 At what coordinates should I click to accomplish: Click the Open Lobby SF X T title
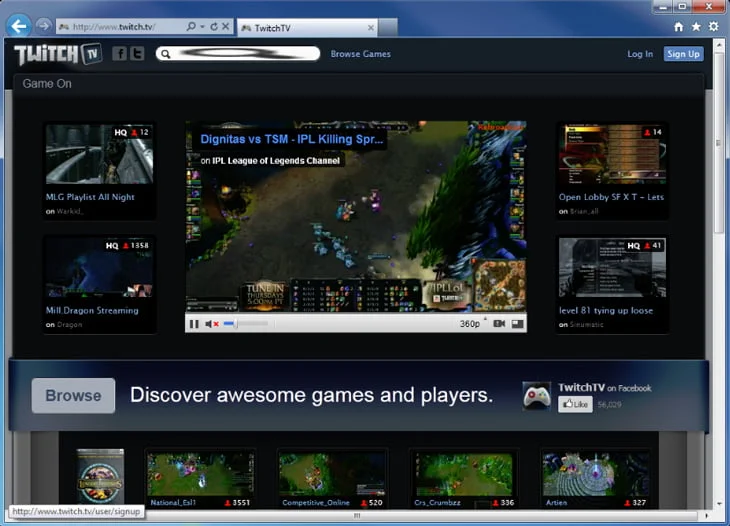(x=611, y=197)
